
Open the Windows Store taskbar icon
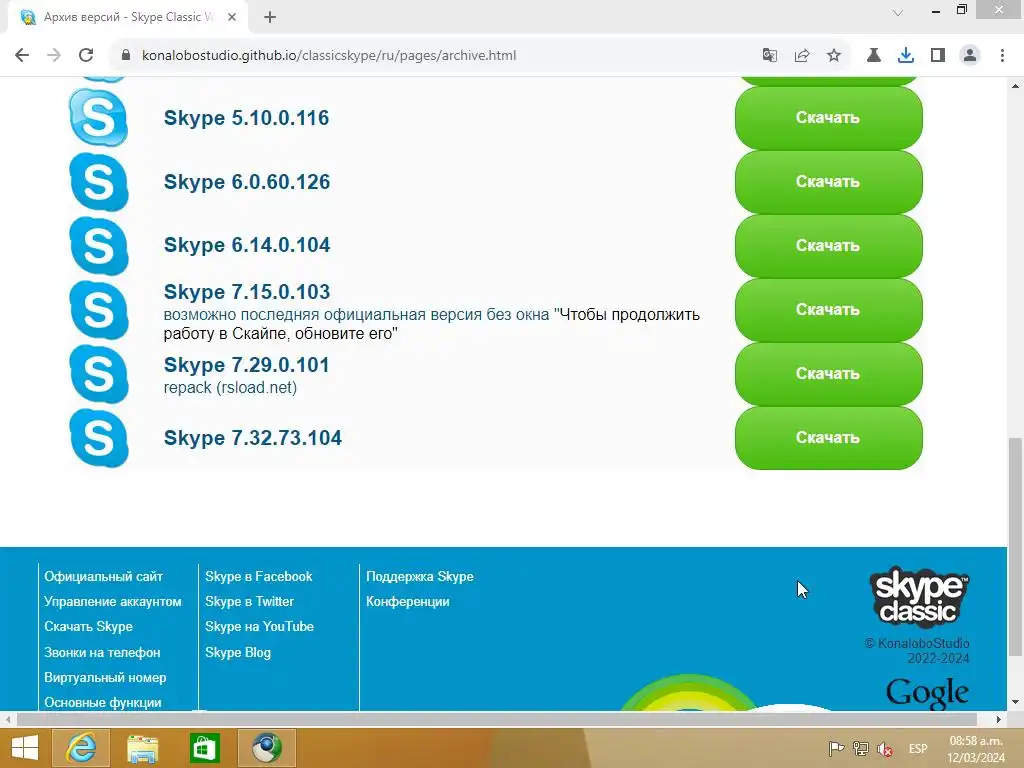204,748
